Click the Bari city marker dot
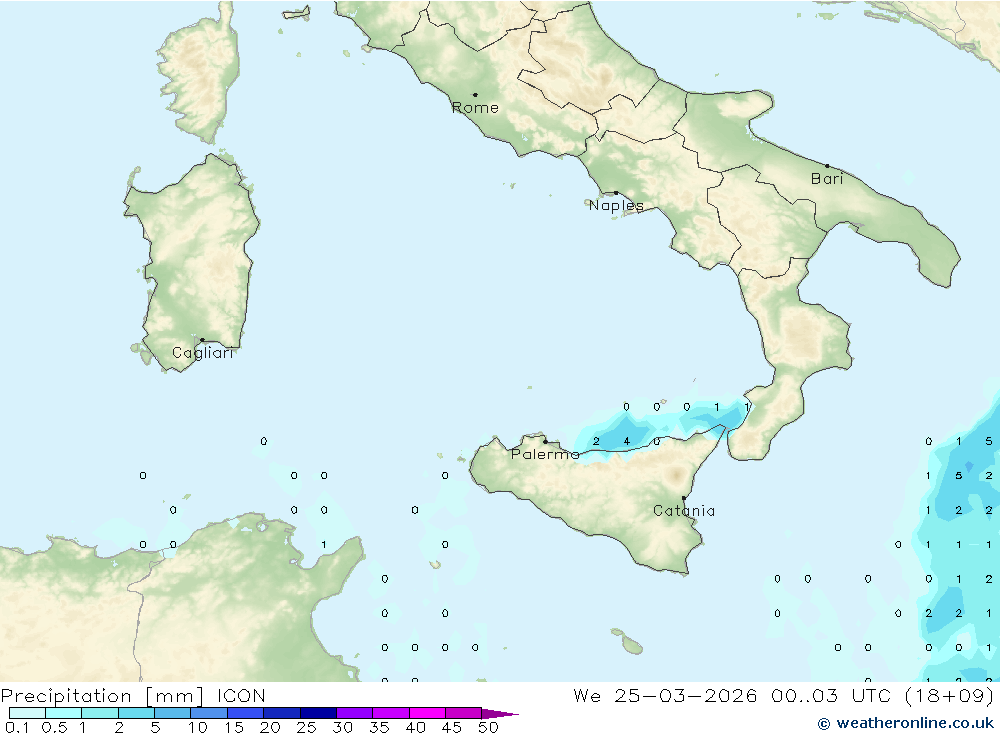1000x733 pixels. pos(827,166)
